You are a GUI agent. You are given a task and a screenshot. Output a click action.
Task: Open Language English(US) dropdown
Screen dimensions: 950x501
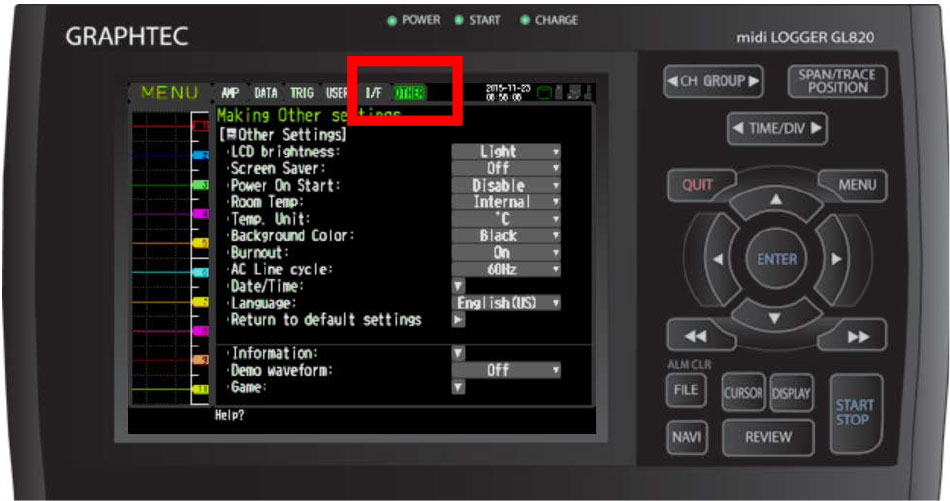(x=506, y=302)
